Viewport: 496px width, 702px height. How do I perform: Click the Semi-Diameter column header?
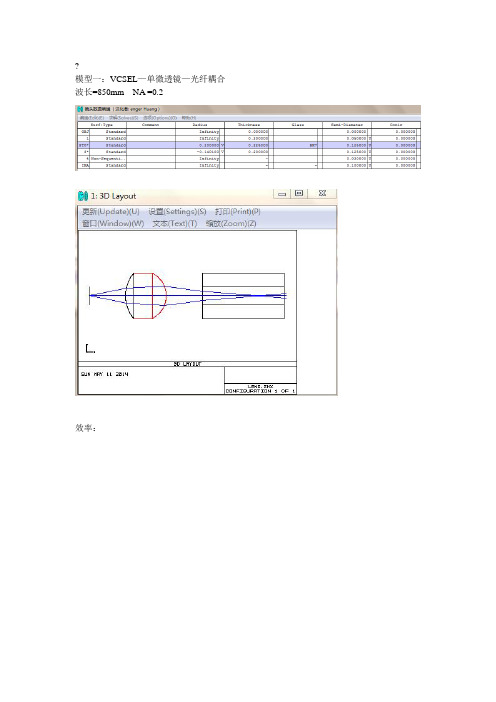[x=346, y=125]
